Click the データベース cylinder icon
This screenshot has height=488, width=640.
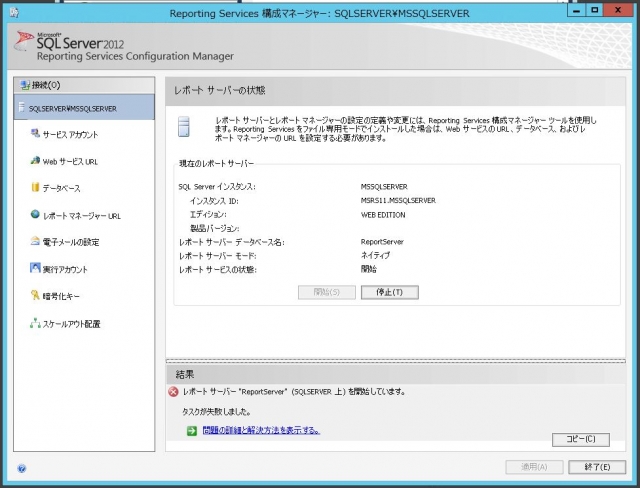point(36,187)
